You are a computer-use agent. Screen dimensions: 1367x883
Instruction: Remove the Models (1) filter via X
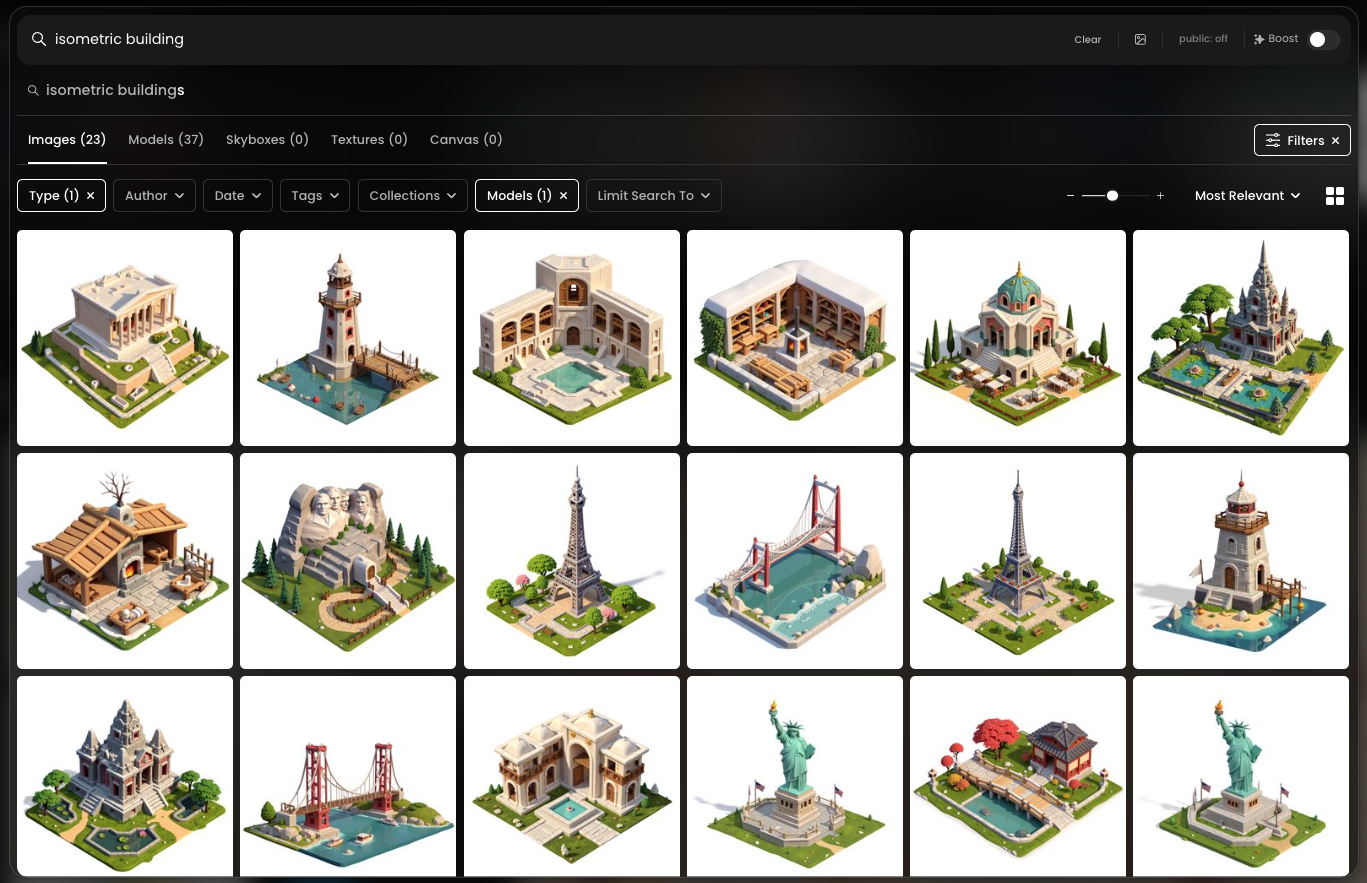pos(564,196)
